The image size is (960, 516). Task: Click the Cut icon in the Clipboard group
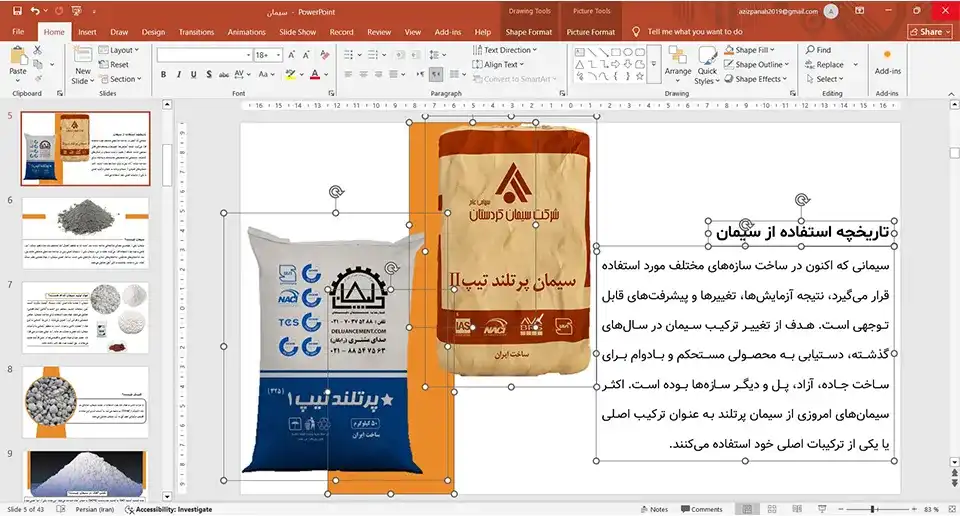tap(37, 50)
